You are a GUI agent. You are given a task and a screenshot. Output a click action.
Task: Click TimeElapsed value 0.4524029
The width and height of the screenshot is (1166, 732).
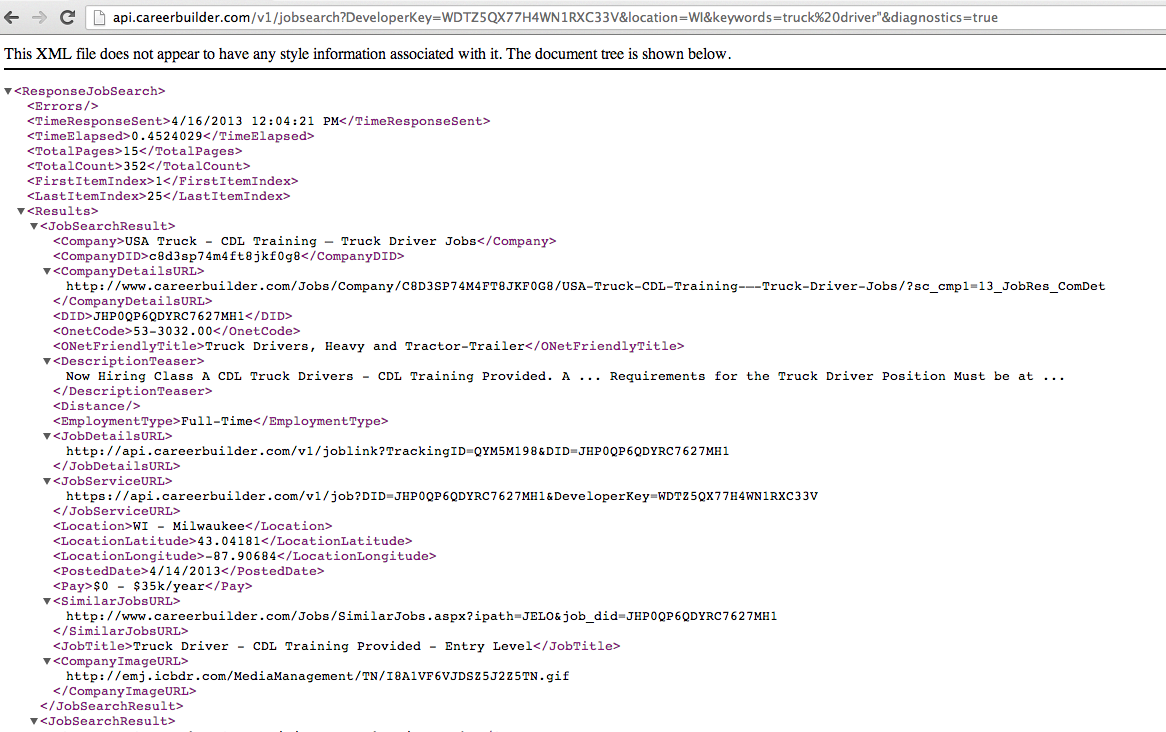coord(167,136)
